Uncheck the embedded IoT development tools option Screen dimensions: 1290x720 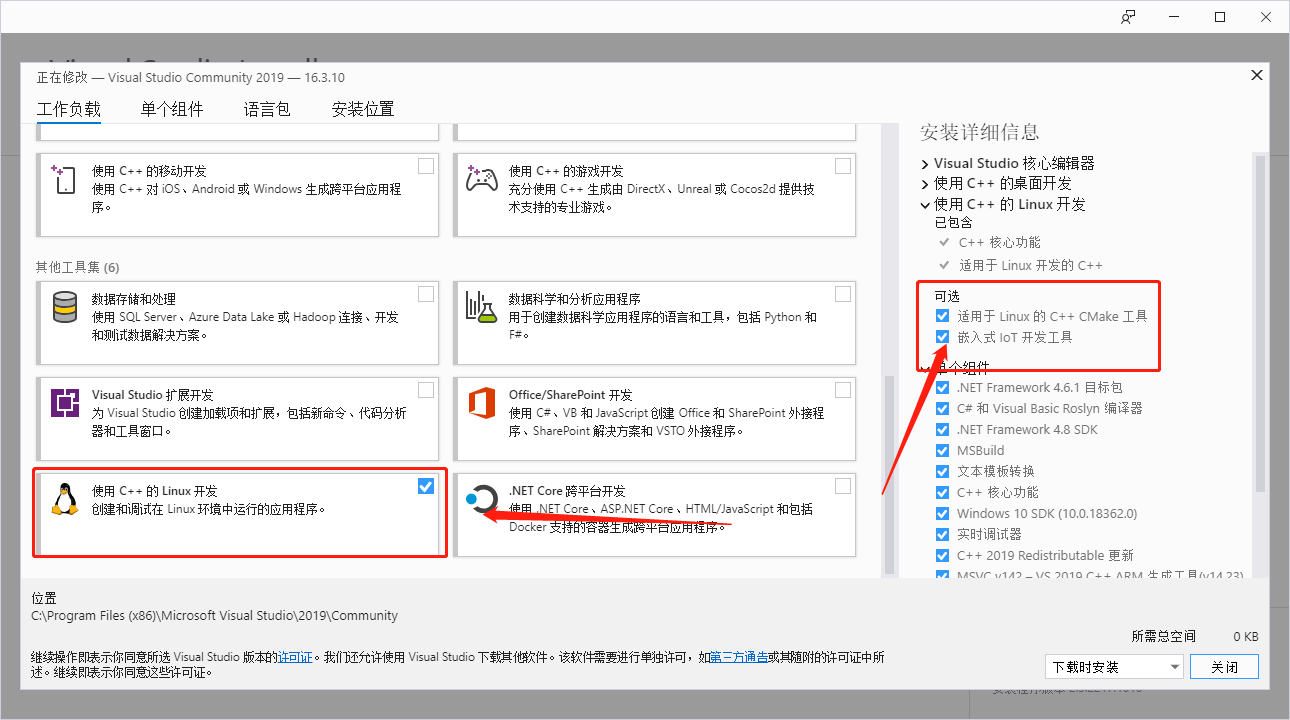point(942,337)
